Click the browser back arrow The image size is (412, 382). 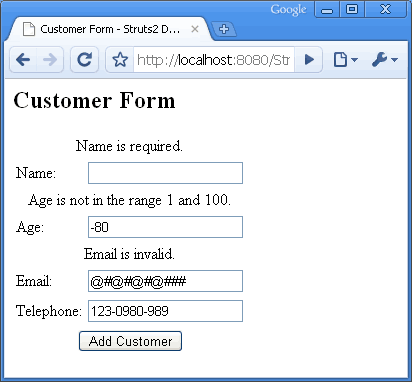(x=23, y=60)
